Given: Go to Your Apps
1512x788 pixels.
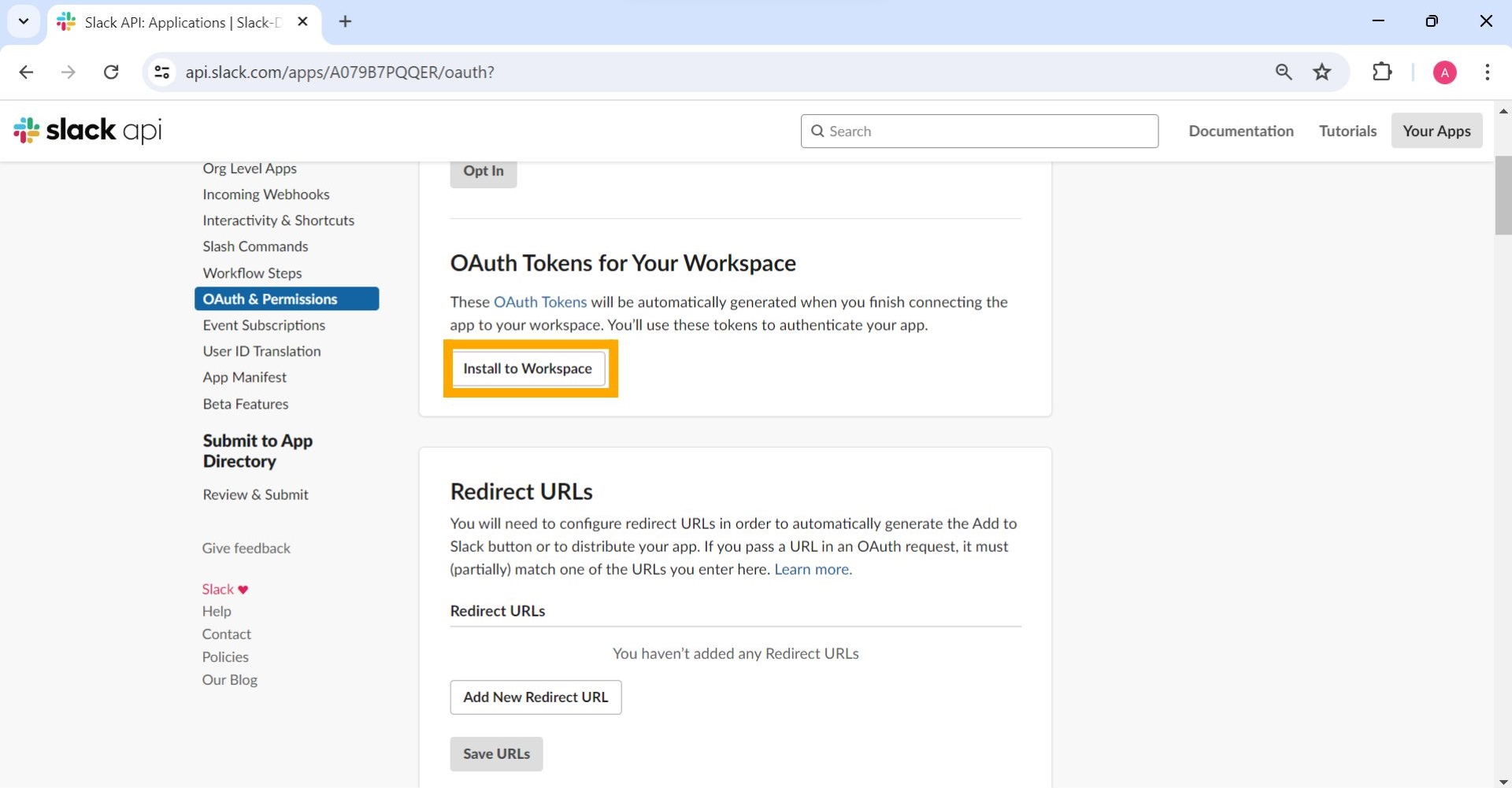Looking at the screenshot, I should pos(1436,131).
